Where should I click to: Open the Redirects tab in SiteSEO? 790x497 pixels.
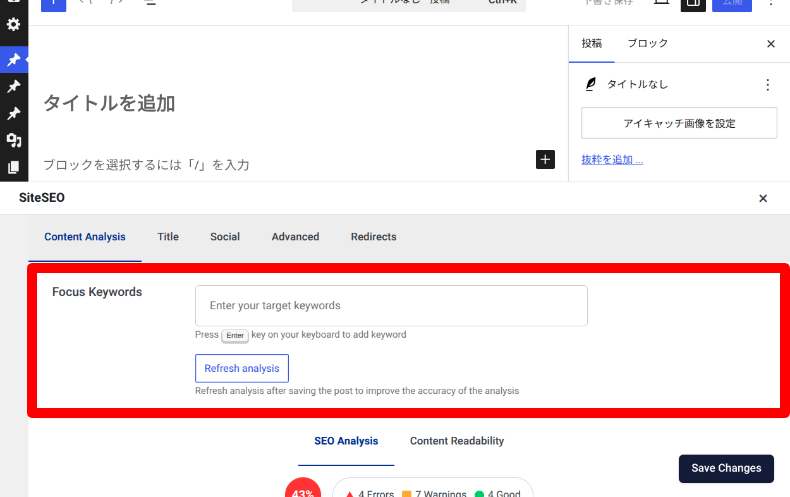[x=373, y=237]
